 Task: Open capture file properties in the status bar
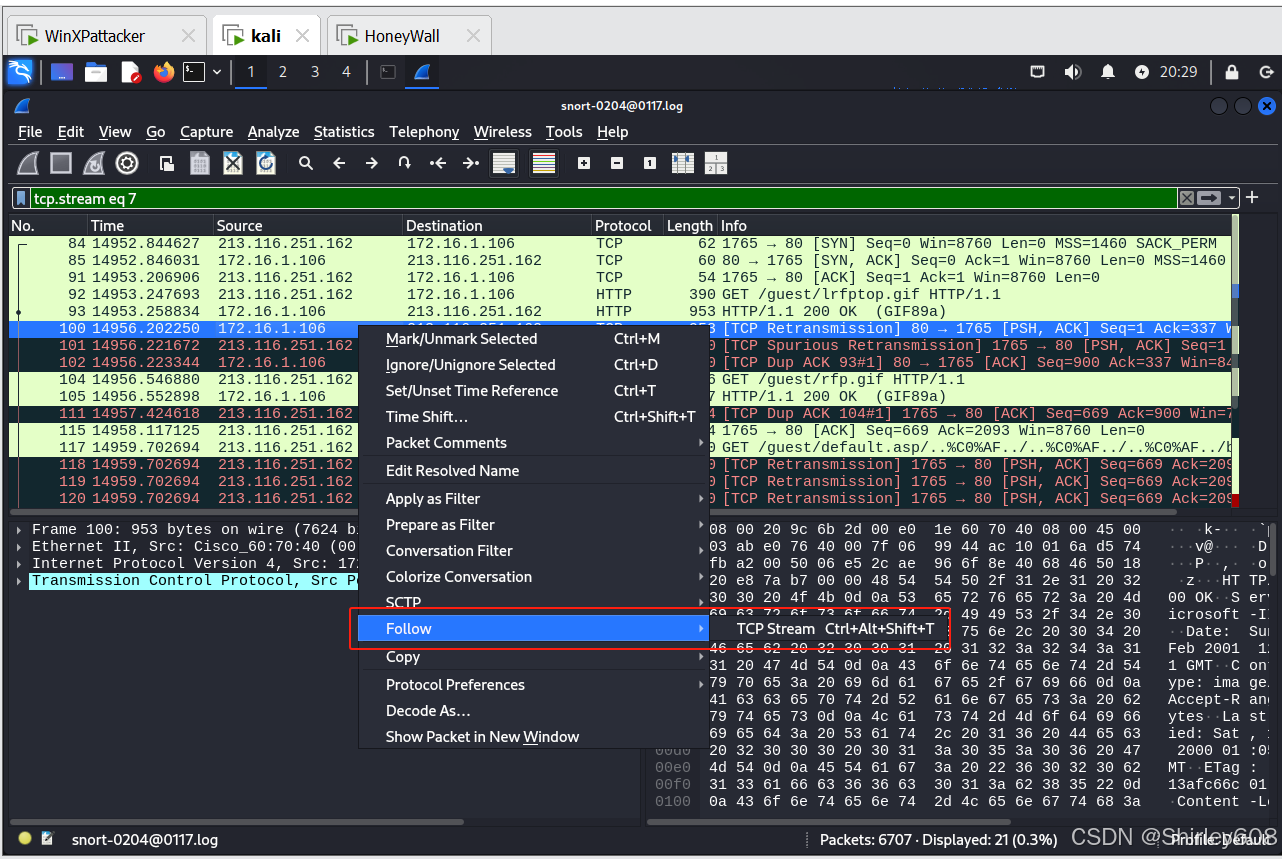[47, 839]
